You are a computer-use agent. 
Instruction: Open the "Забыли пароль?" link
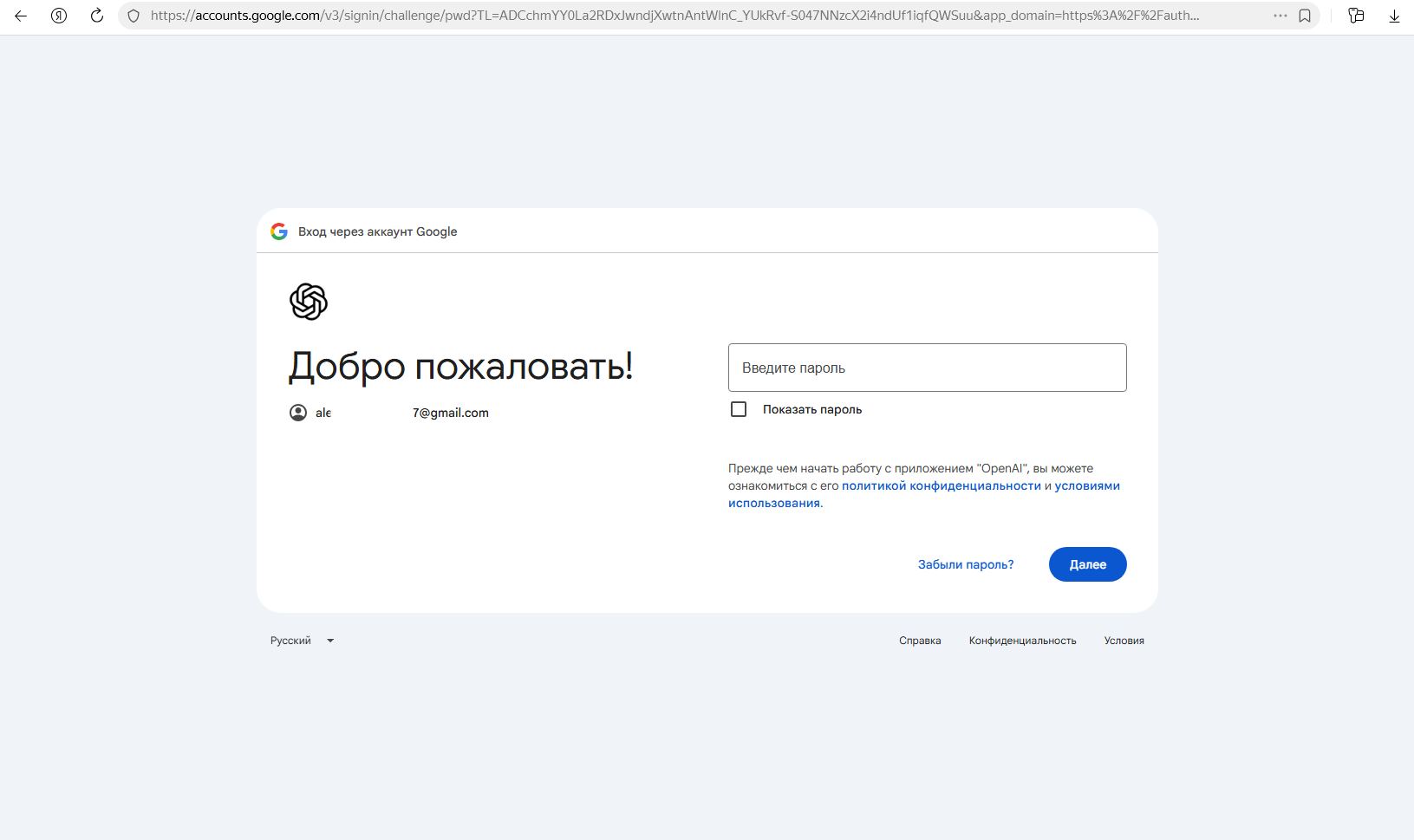[x=966, y=564]
